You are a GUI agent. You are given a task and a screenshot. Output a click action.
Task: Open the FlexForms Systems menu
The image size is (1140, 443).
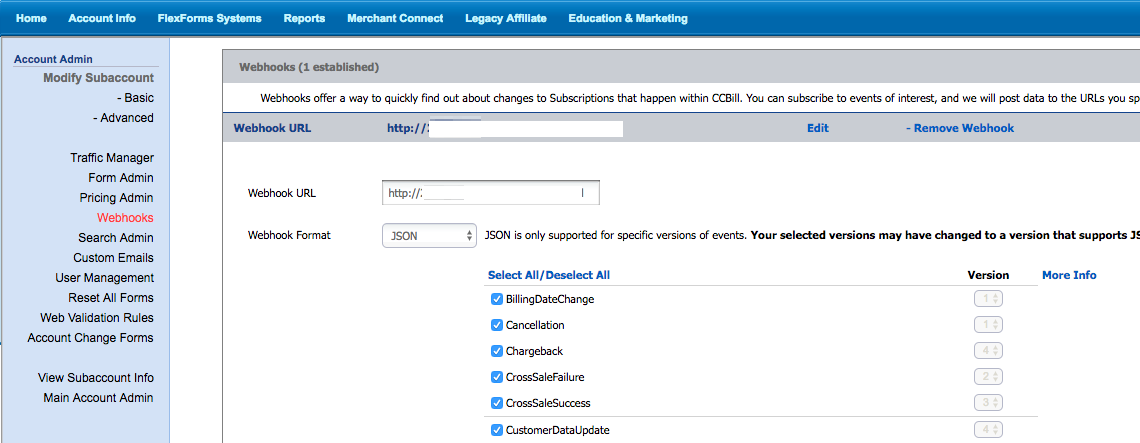click(209, 18)
